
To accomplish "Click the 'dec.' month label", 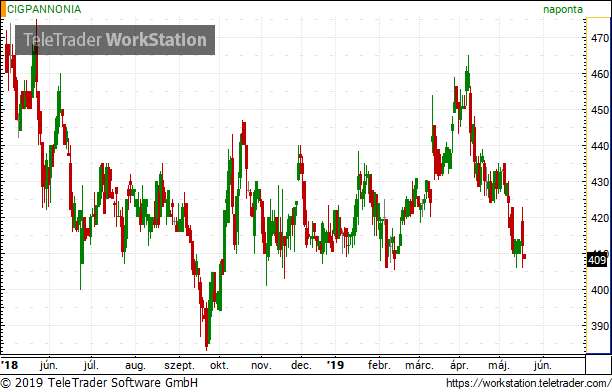I will 301,365.
